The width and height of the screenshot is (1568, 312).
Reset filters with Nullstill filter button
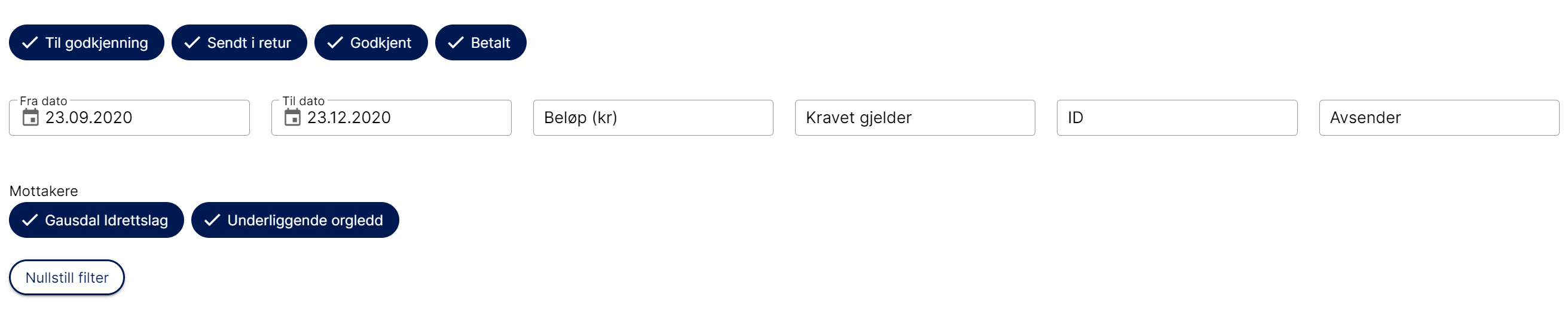[x=67, y=277]
